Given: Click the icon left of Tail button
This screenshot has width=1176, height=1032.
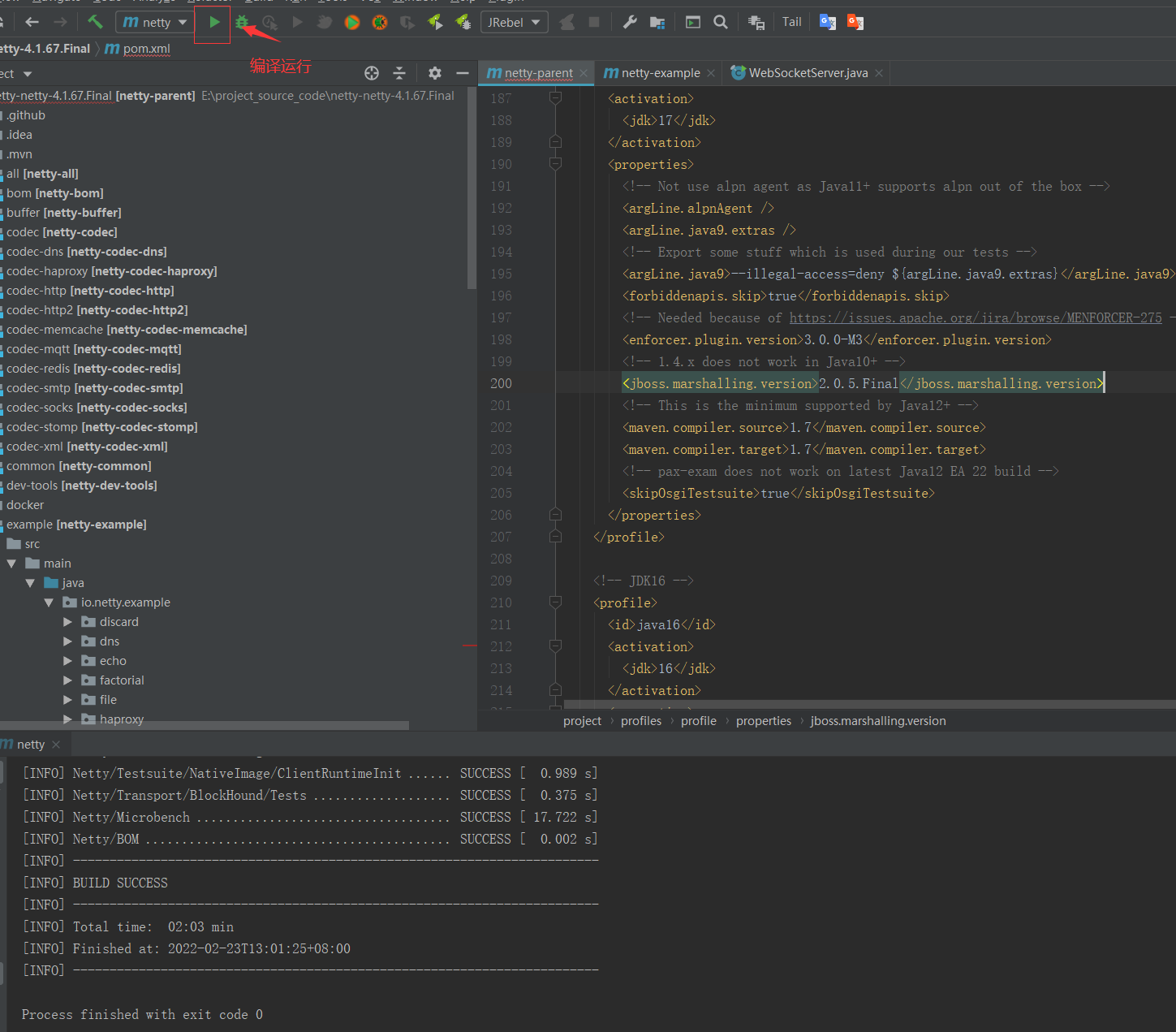Looking at the screenshot, I should (x=756, y=23).
